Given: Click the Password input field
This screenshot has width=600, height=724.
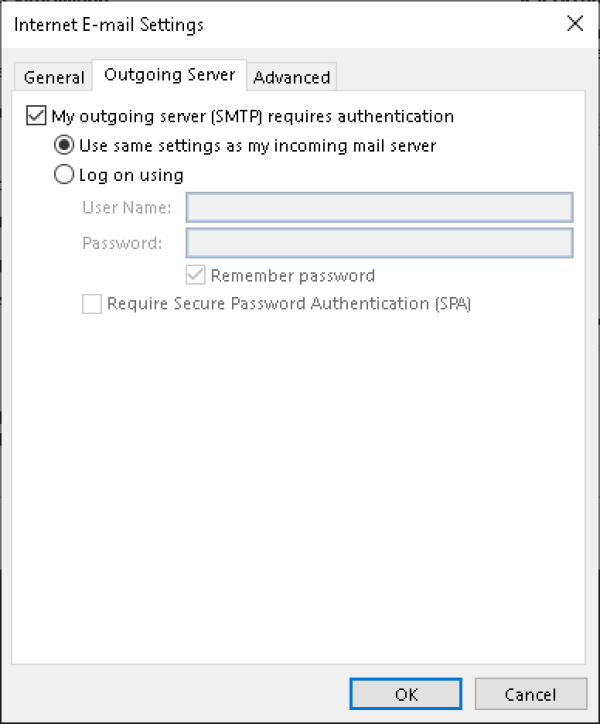Looking at the screenshot, I should (379, 243).
